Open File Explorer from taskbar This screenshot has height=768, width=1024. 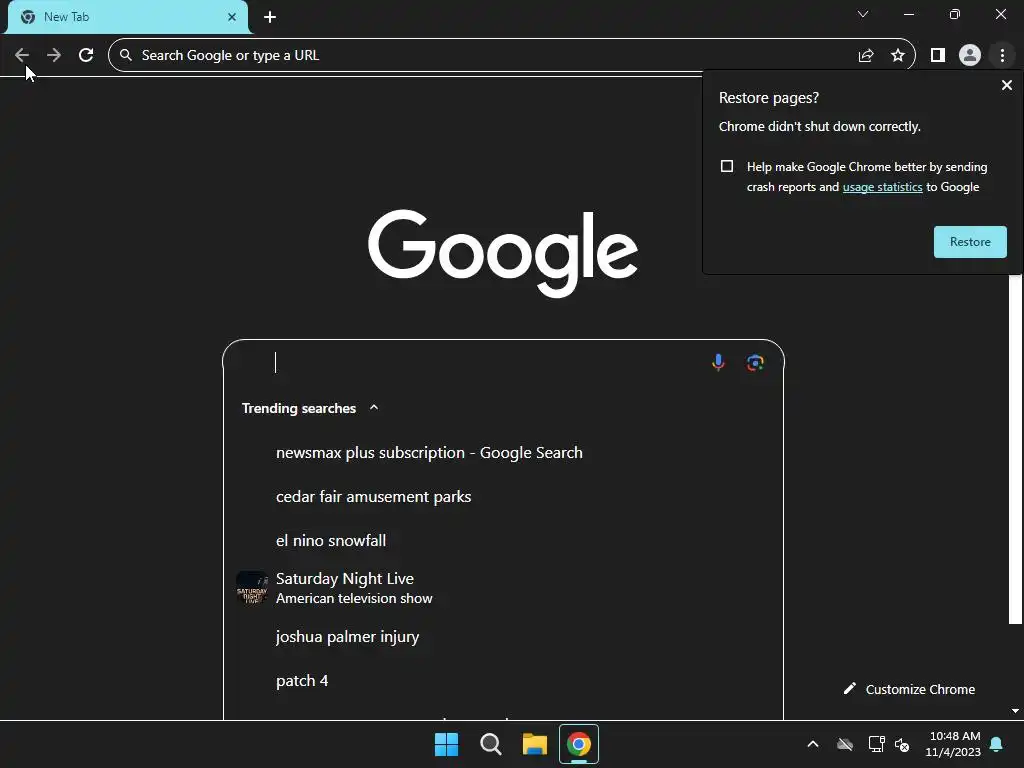[x=534, y=744]
